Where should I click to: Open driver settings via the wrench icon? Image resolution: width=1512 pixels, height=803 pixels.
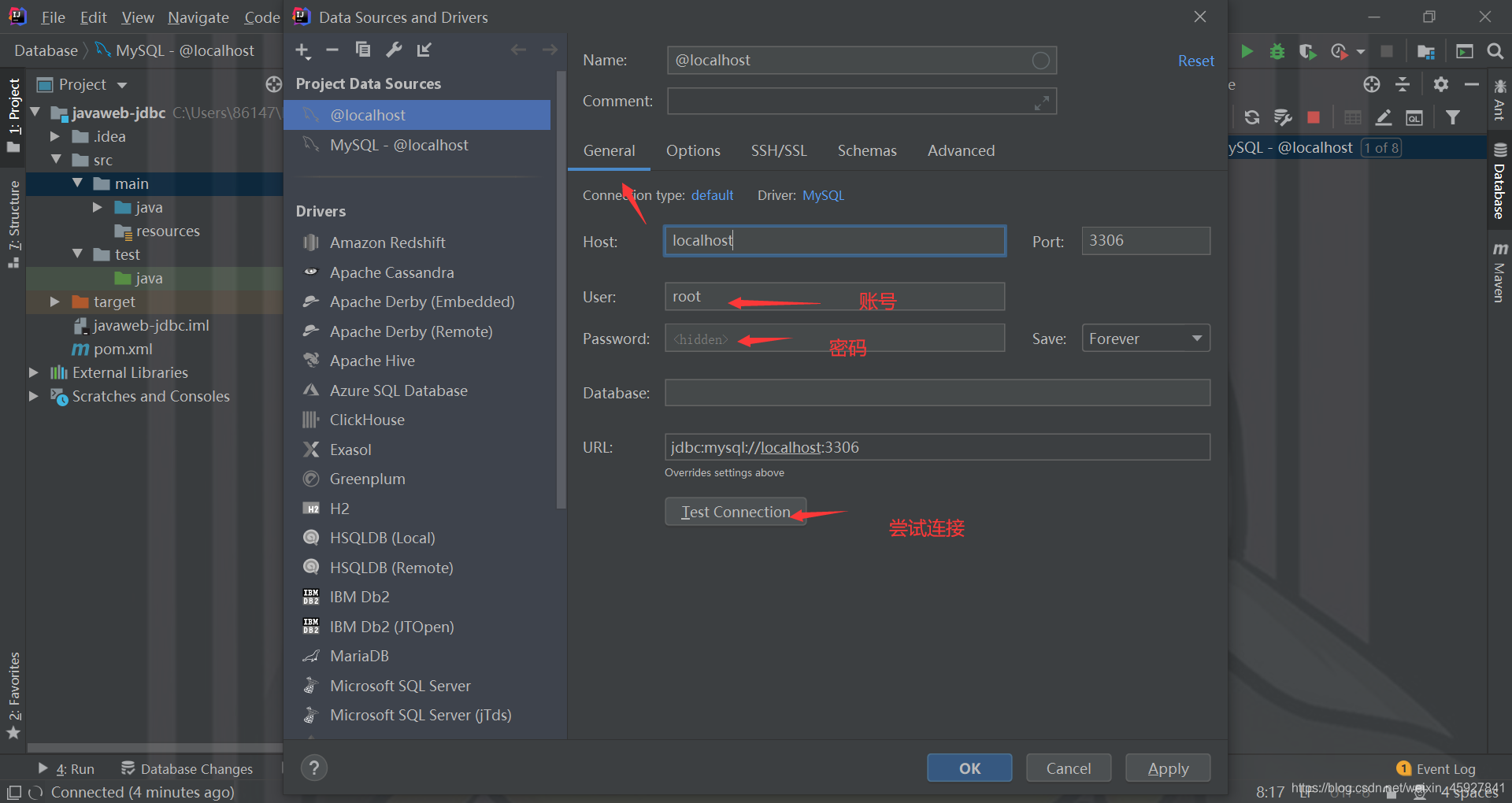(x=394, y=50)
